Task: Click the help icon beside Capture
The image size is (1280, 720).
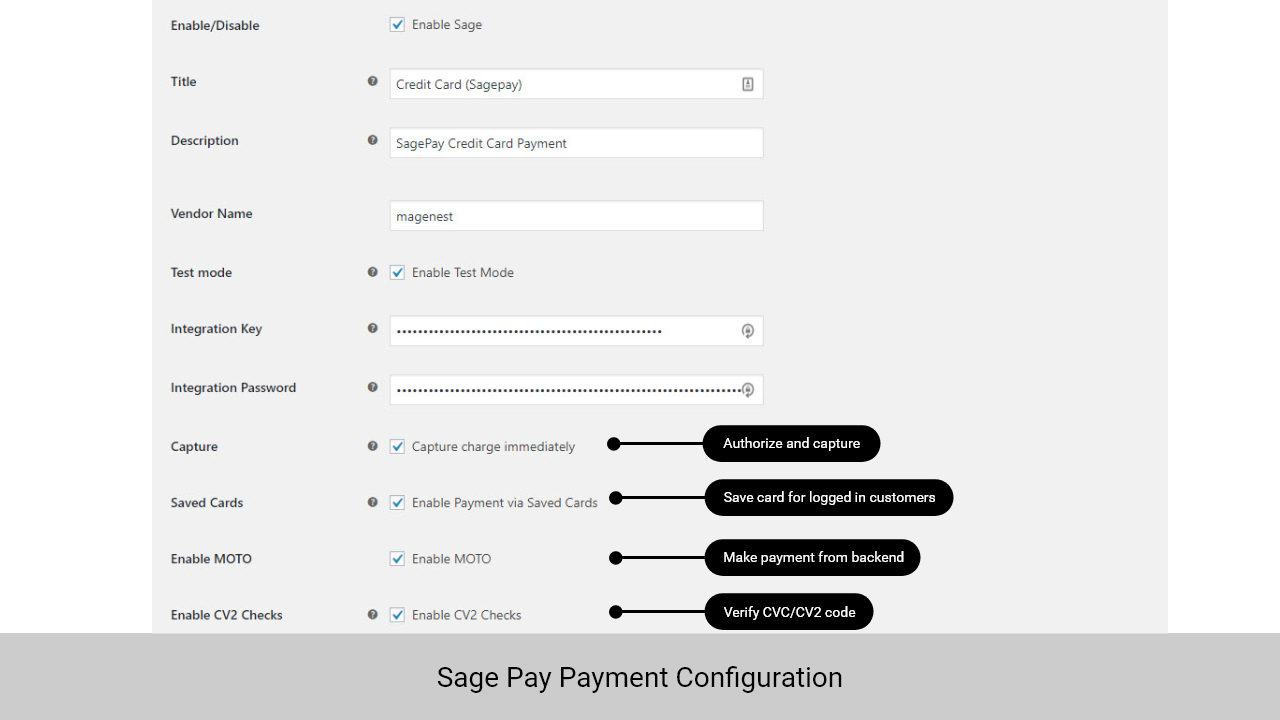Action: pyautogui.click(x=373, y=446)
